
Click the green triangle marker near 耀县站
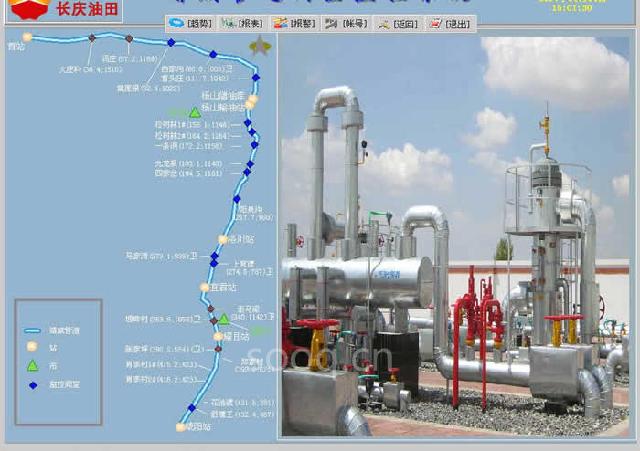(224, 320)
